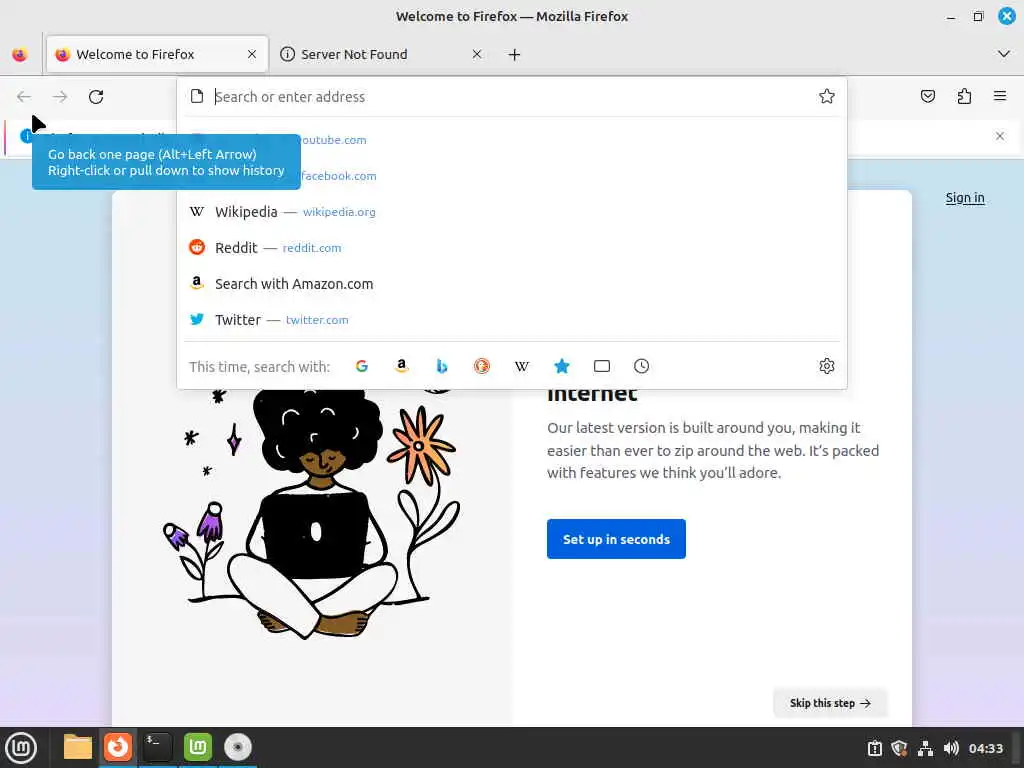Search this time with Google
1024x768 pixels.
click(x=362, y=366)
